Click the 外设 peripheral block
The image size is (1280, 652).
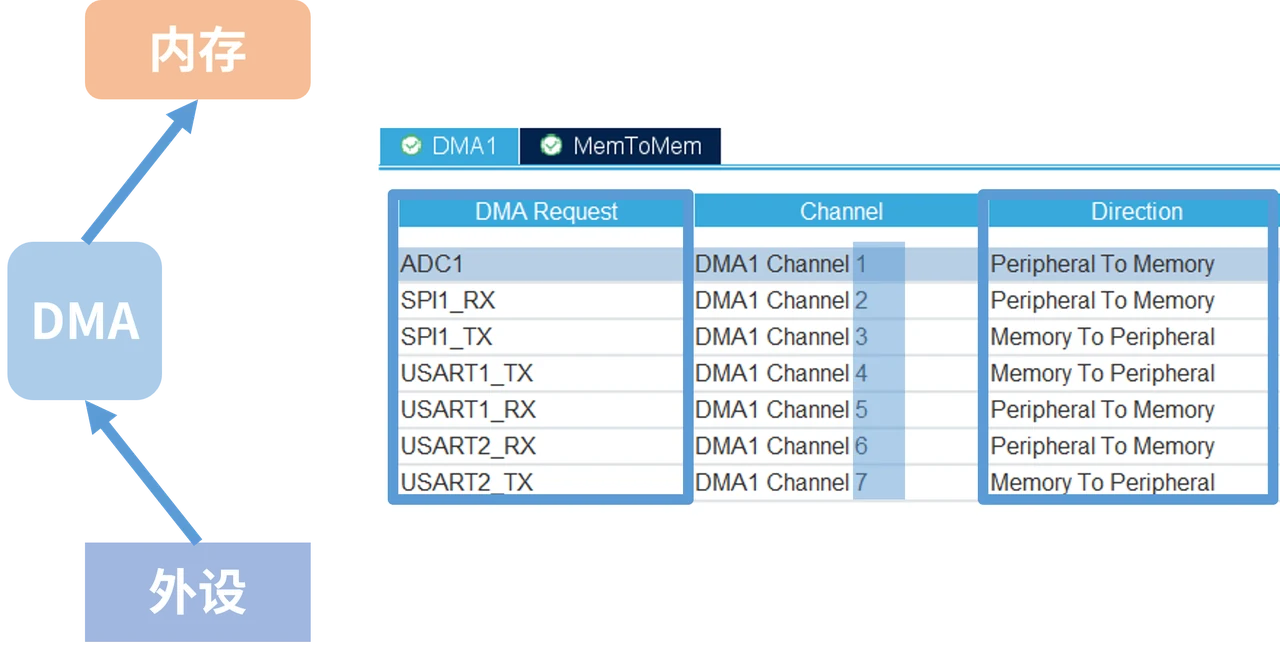point(198,592)
